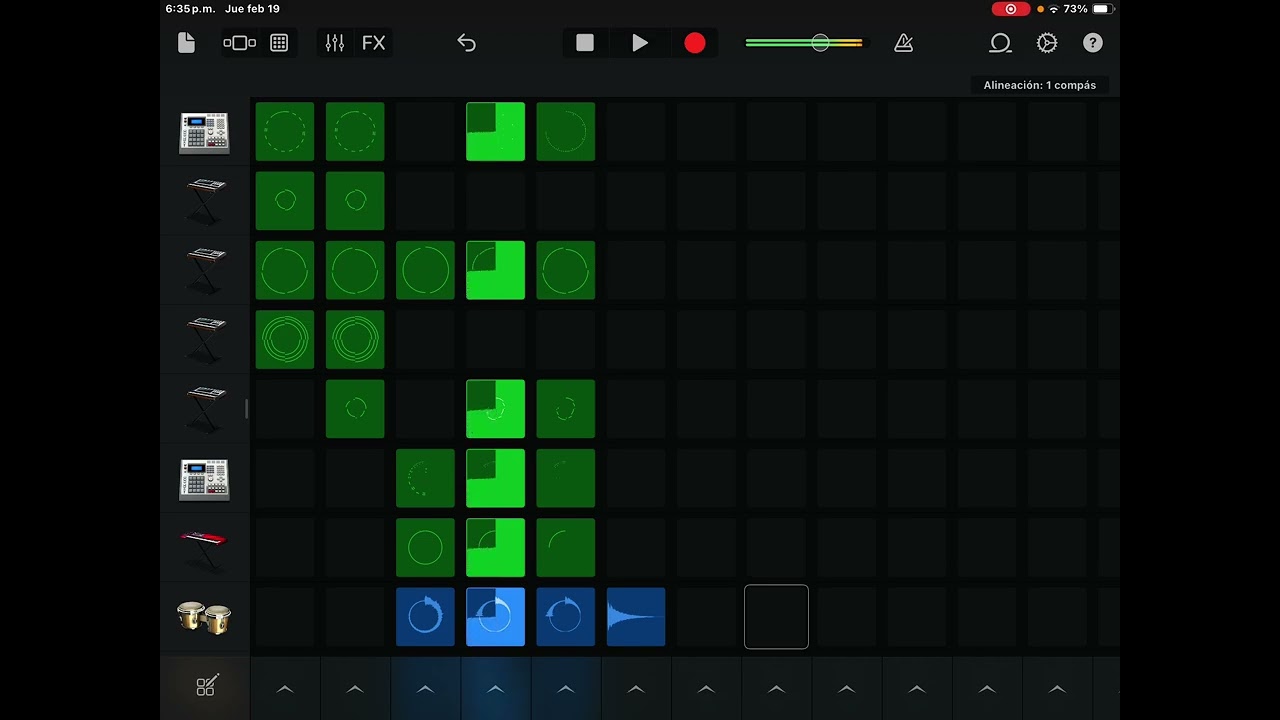Stop playing keyboard cell in row 3, column 4
This screenshot has height=720, width=1280.
[x=495, y=270]
